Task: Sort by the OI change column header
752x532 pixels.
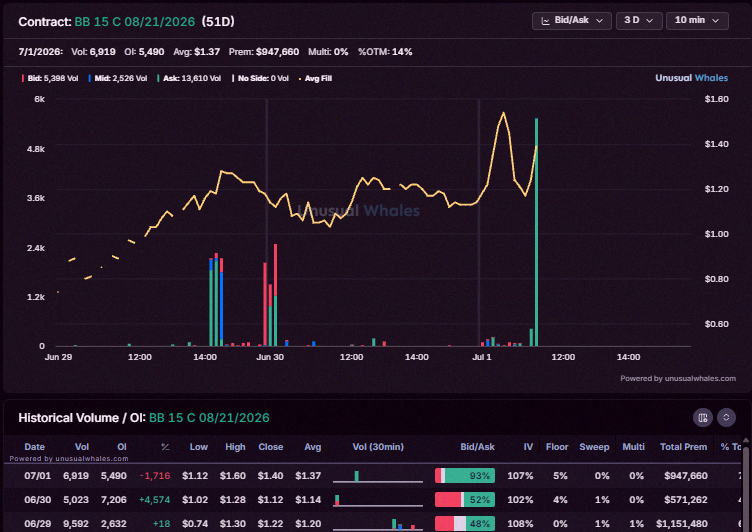Action: coord(165,447)
